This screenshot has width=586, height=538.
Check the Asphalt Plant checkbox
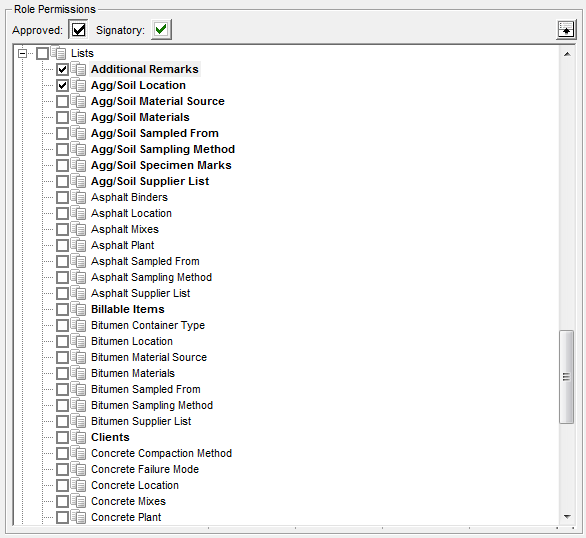coord(62,245)
